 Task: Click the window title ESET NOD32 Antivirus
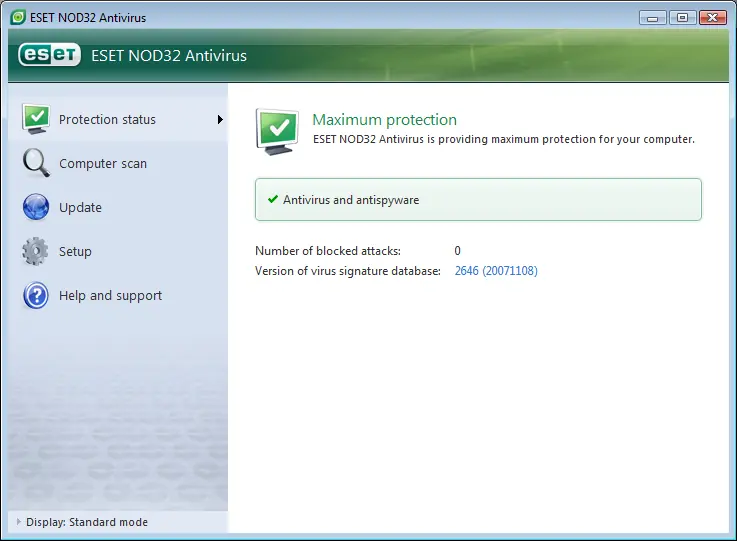coord(88,18)
